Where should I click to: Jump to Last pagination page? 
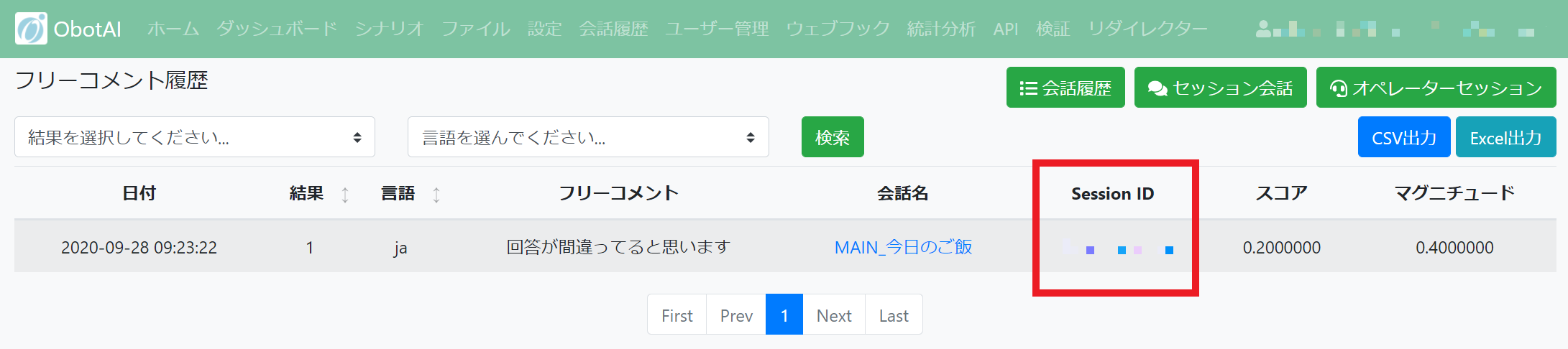point(894,315)
